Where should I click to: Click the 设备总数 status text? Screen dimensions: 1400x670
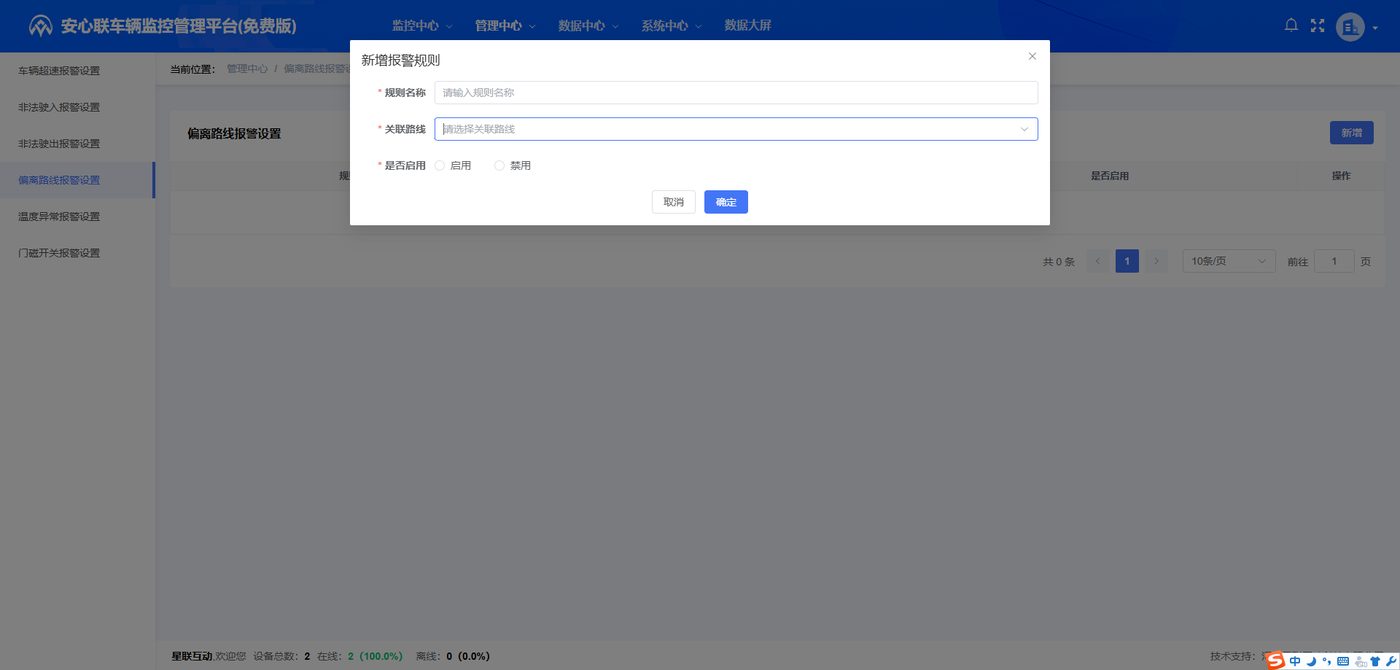(x=282, y=656)
